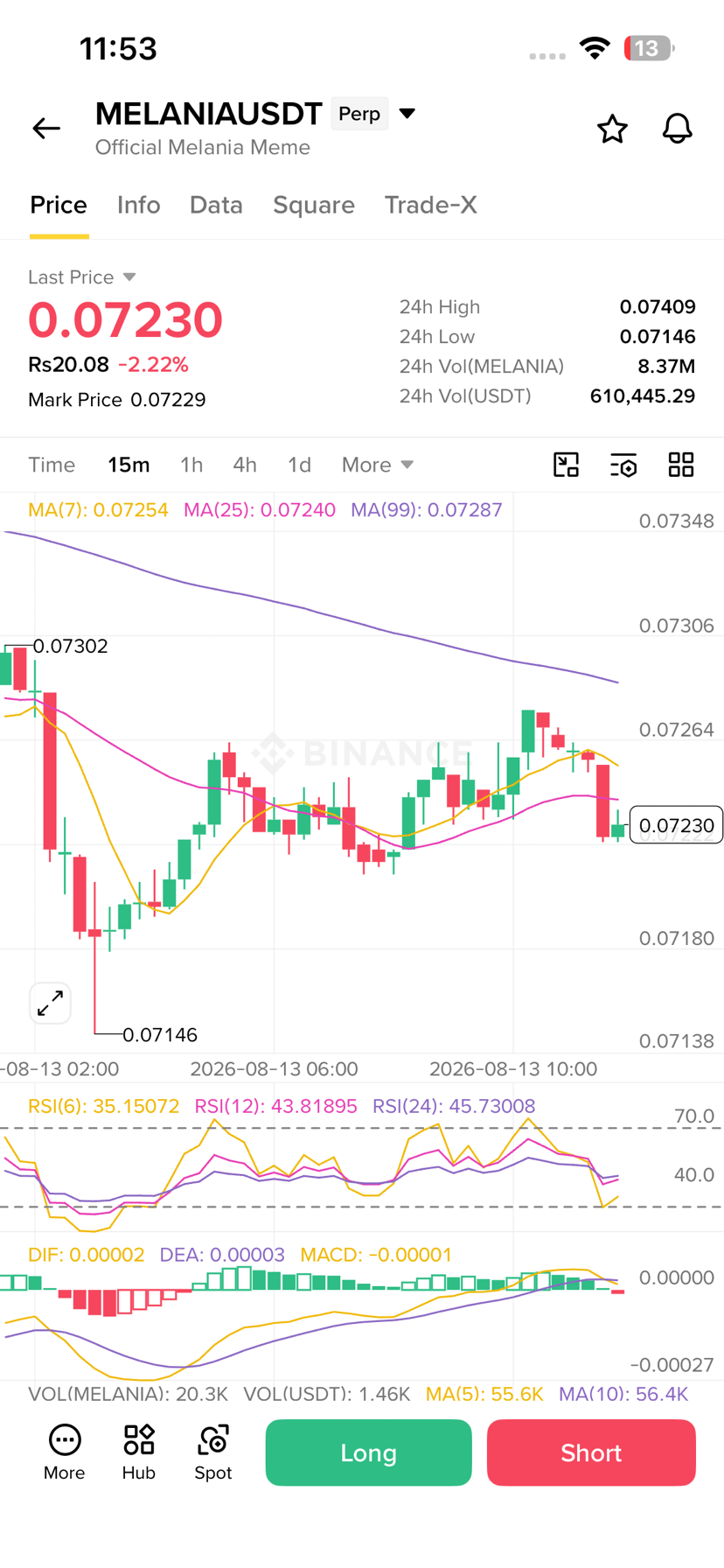Tap the large last price 0.07230
Viewport: 724px width, 1568px height.
125,319
